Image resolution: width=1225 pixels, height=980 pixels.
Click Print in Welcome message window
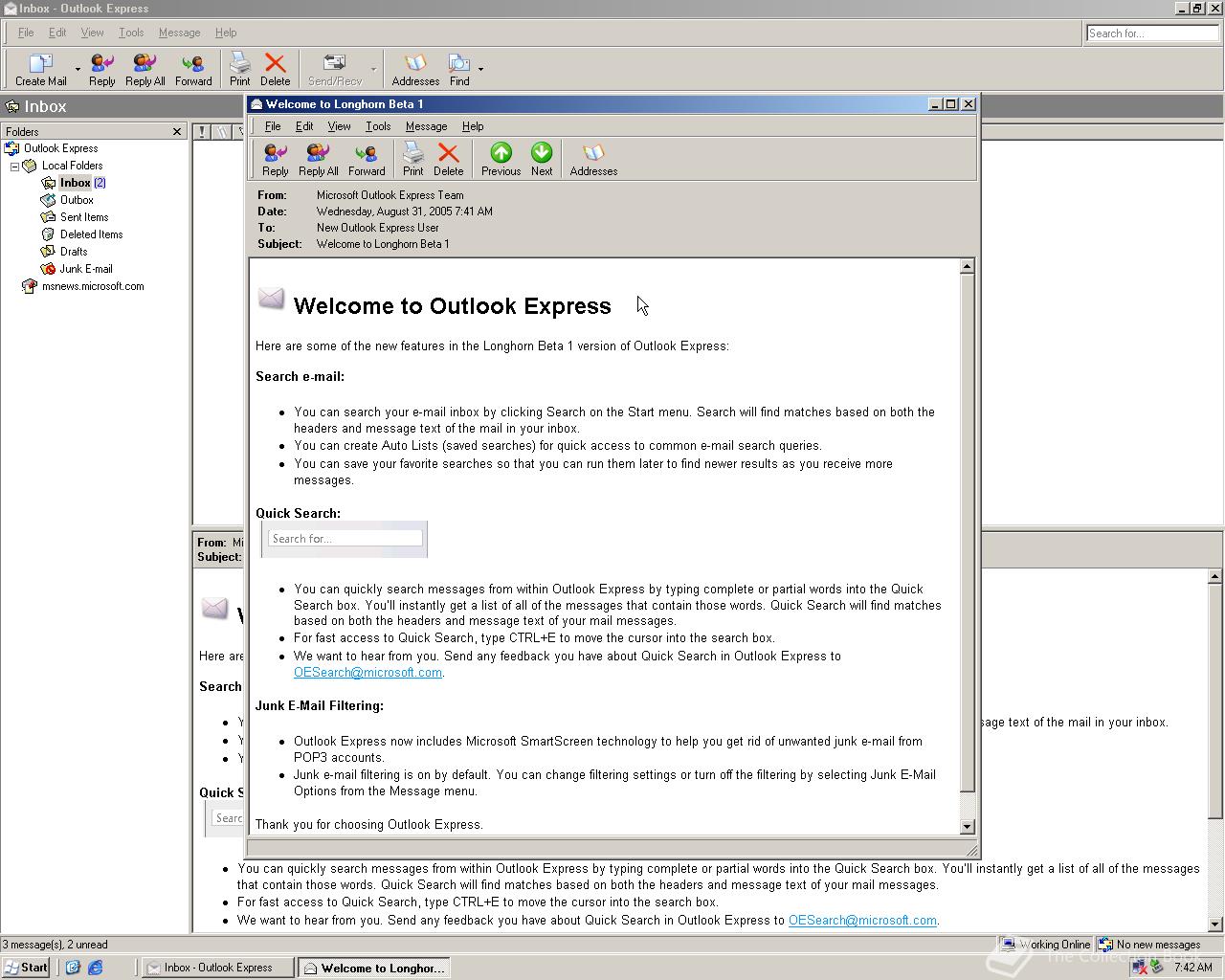(x=413, y=160)
